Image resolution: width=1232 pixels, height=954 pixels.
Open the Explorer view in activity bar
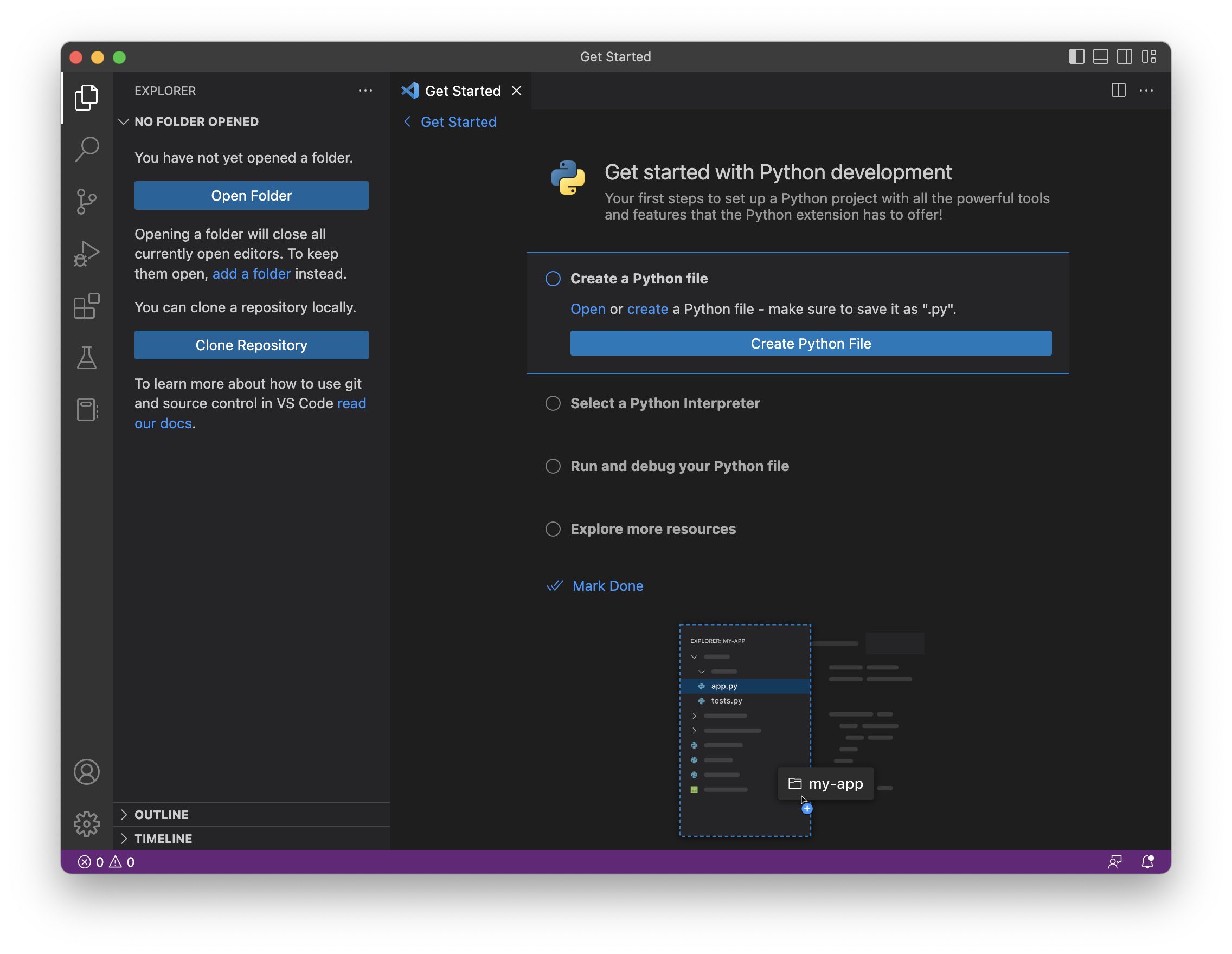click(x=86, y=97)
